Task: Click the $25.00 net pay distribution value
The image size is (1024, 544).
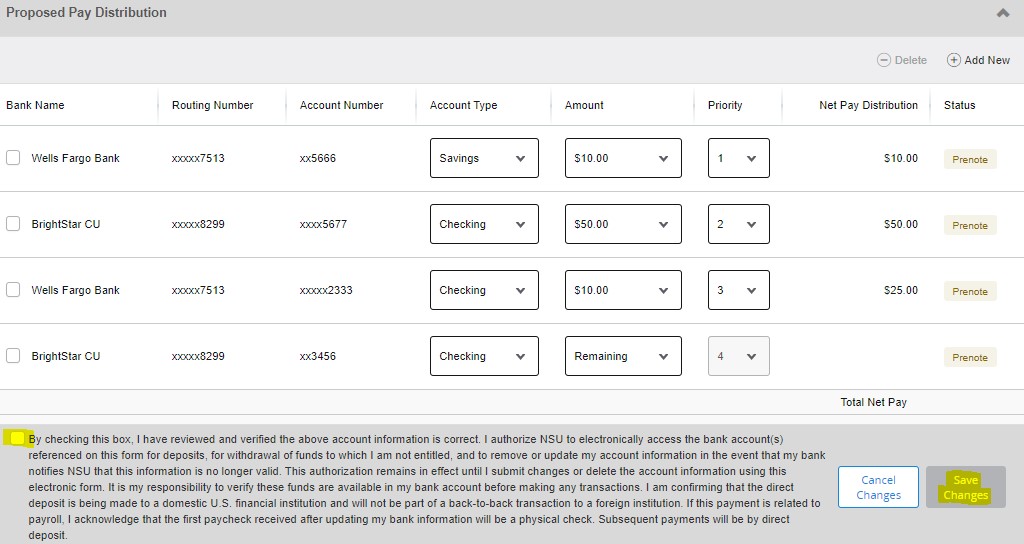Action: coord(901,290)
